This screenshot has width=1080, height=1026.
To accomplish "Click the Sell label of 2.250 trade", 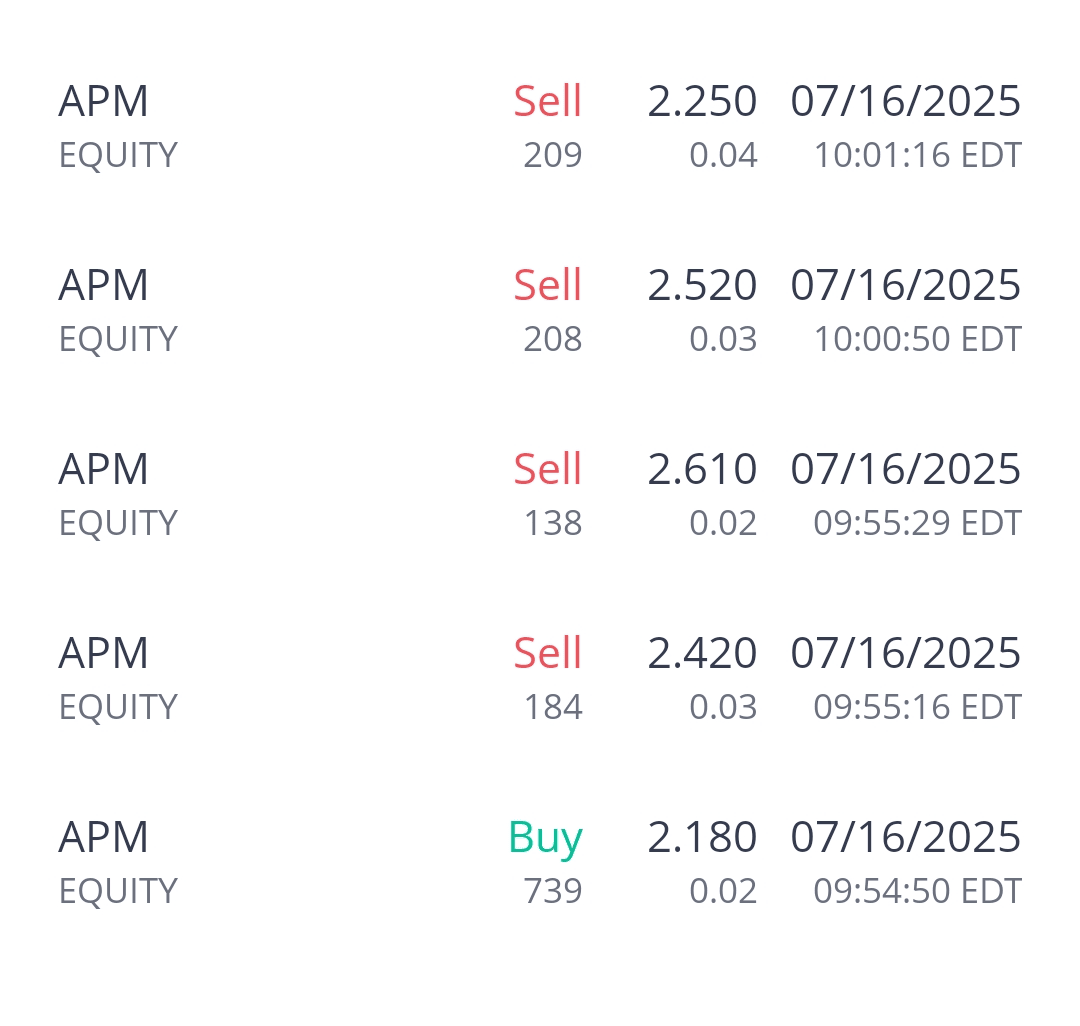I will click(x=547, y=101).
